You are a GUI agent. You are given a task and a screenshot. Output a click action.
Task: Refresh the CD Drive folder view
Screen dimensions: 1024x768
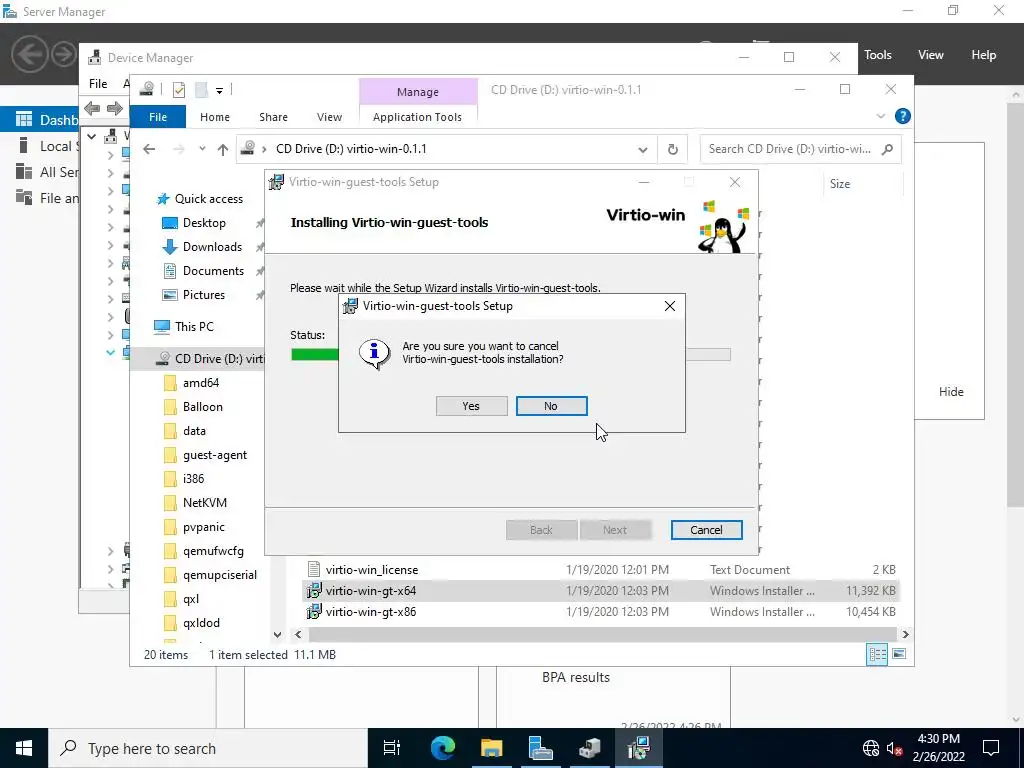click(x=673, y=150)
